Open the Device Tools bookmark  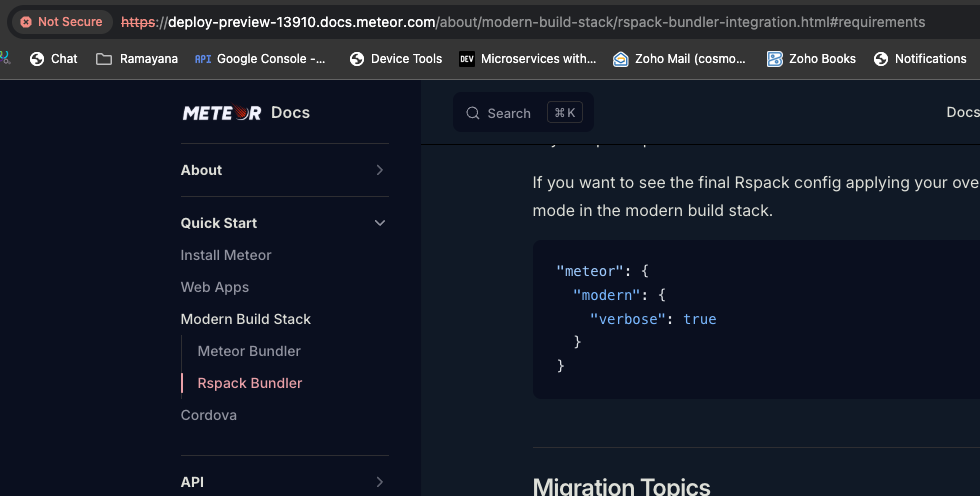pyautogui.click(x=396, y=59)
